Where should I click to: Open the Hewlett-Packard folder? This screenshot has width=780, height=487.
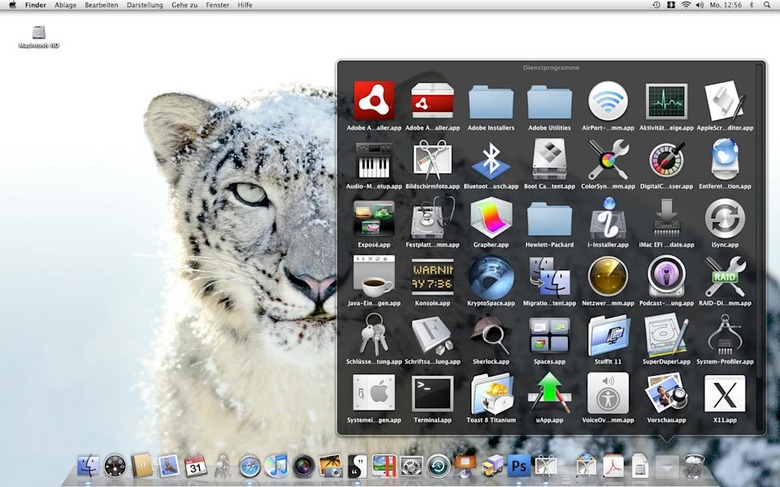tap(549, 219)
